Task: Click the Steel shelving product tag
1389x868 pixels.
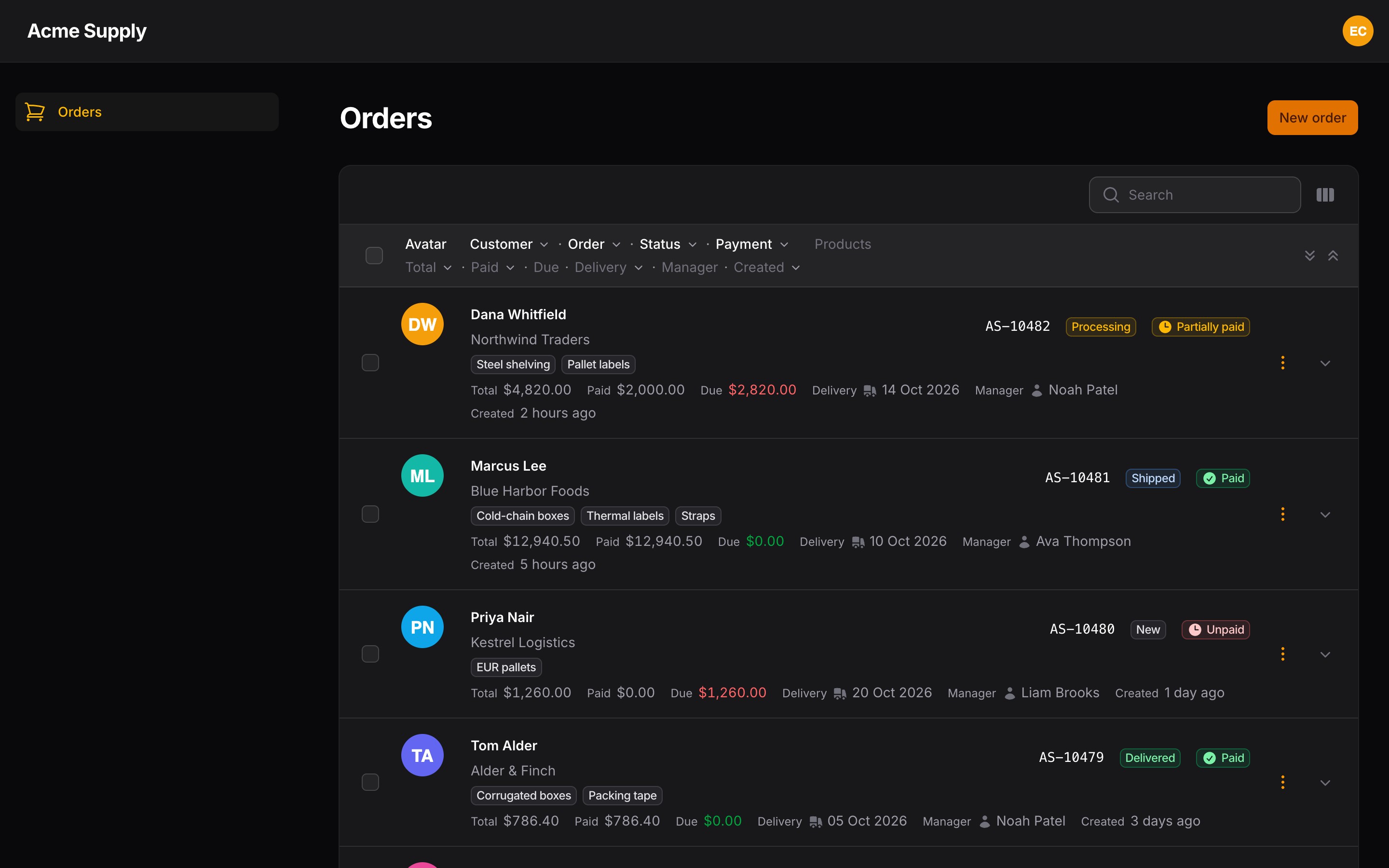Action: [513, 365]
